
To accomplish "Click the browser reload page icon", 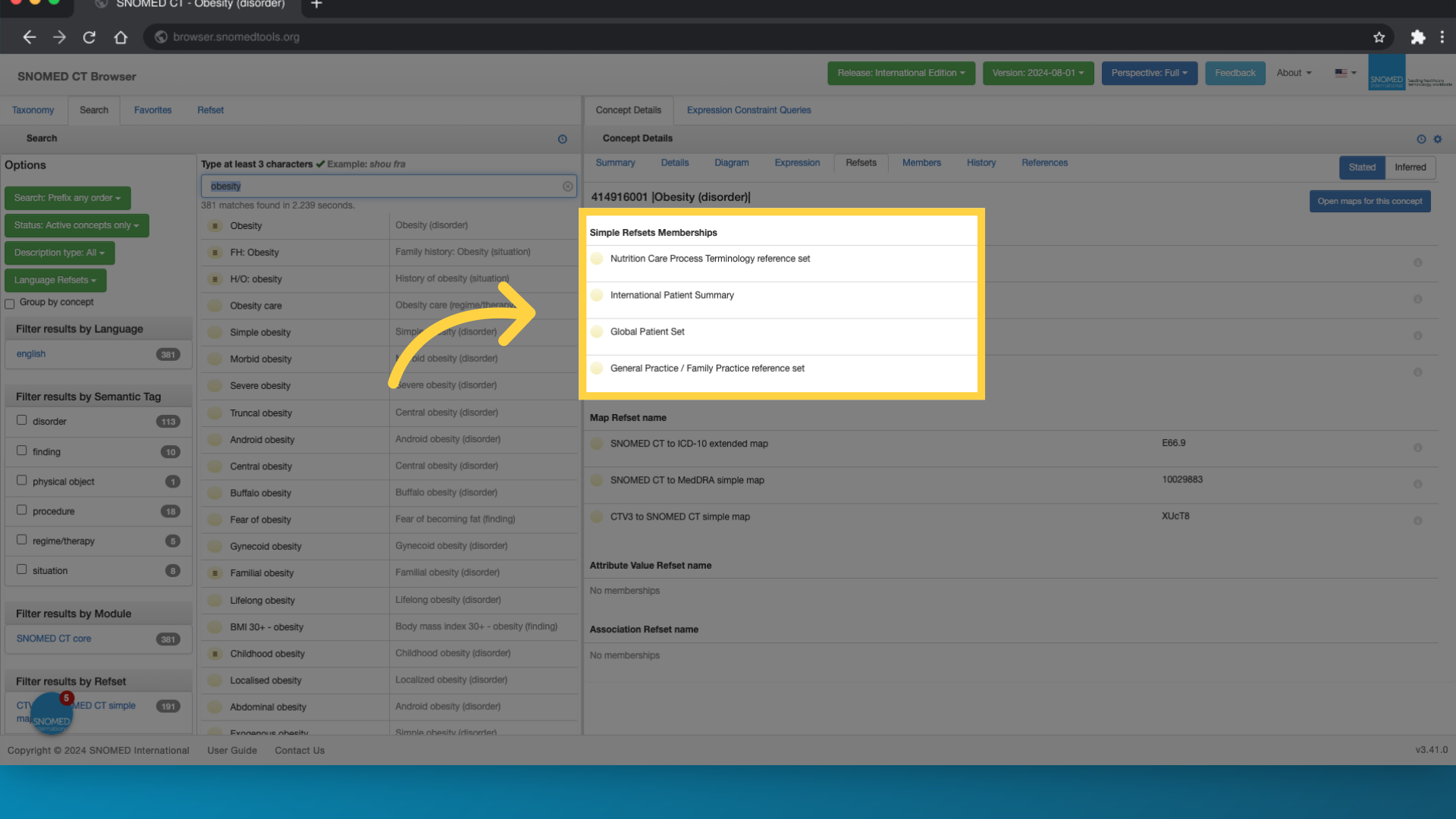I will (89, 37).
